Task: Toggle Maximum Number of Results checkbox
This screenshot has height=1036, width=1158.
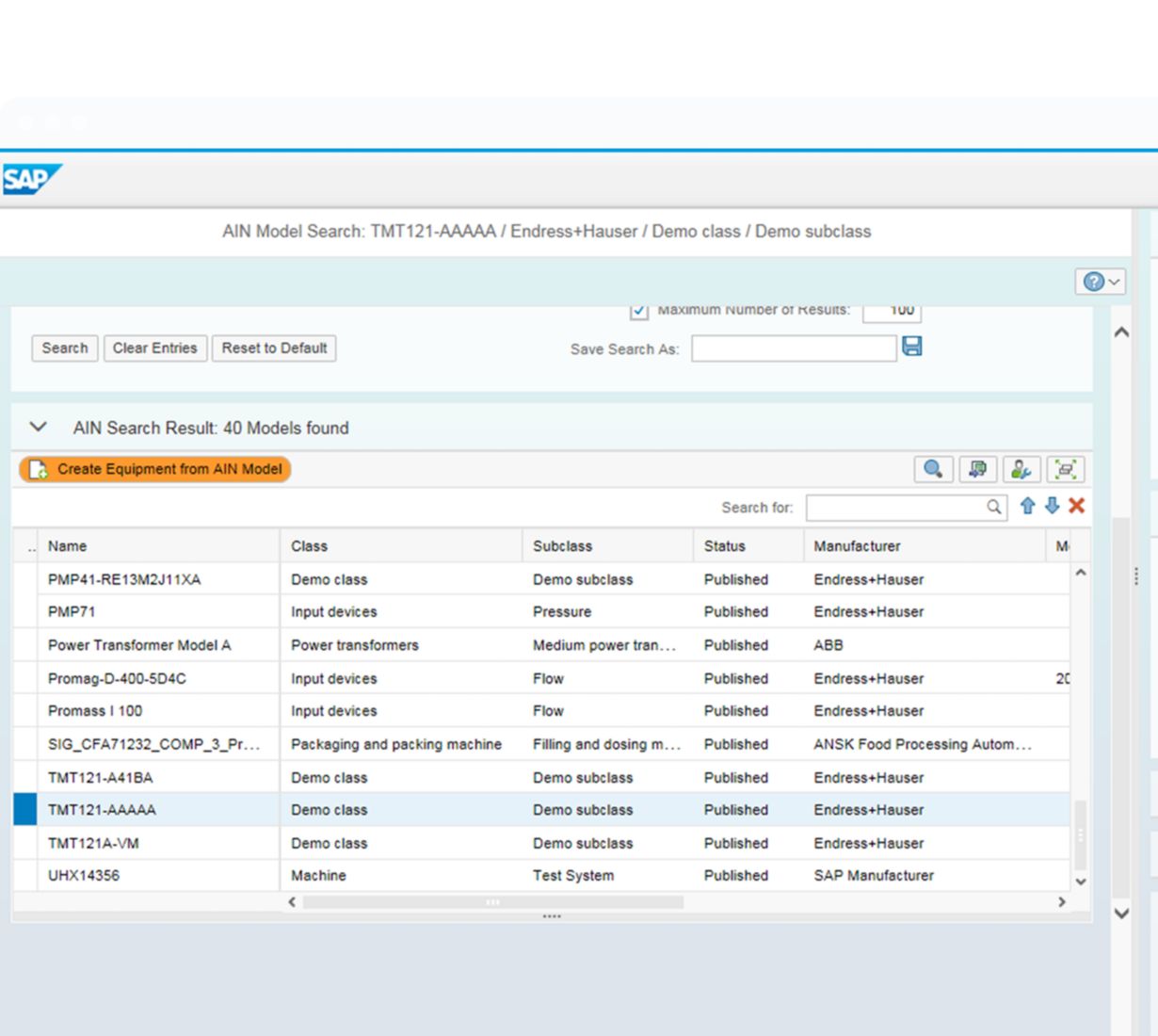Action: click(x=639, y=310)
